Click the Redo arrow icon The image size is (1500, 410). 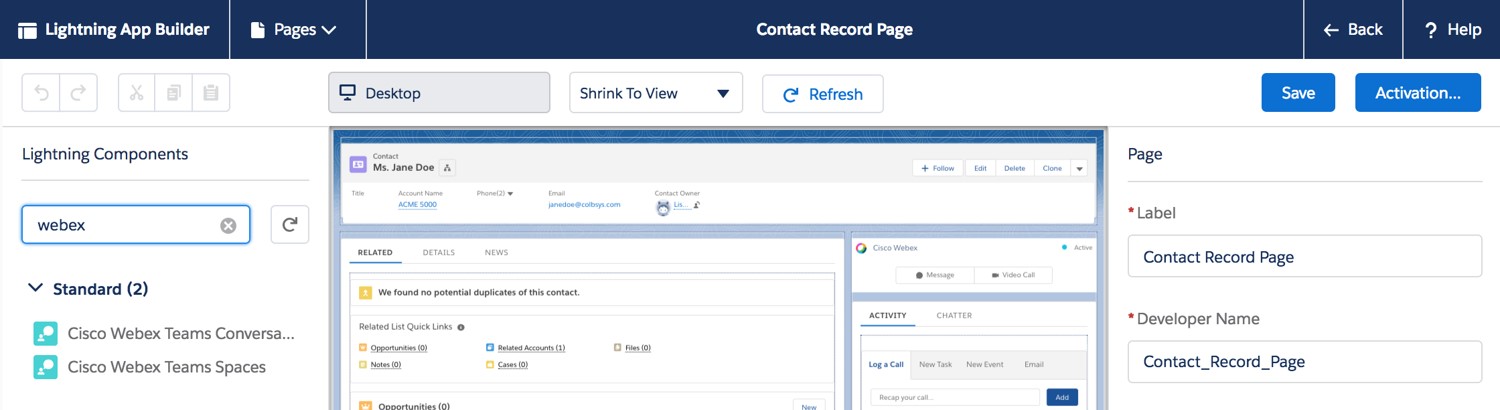pos(79,93)
